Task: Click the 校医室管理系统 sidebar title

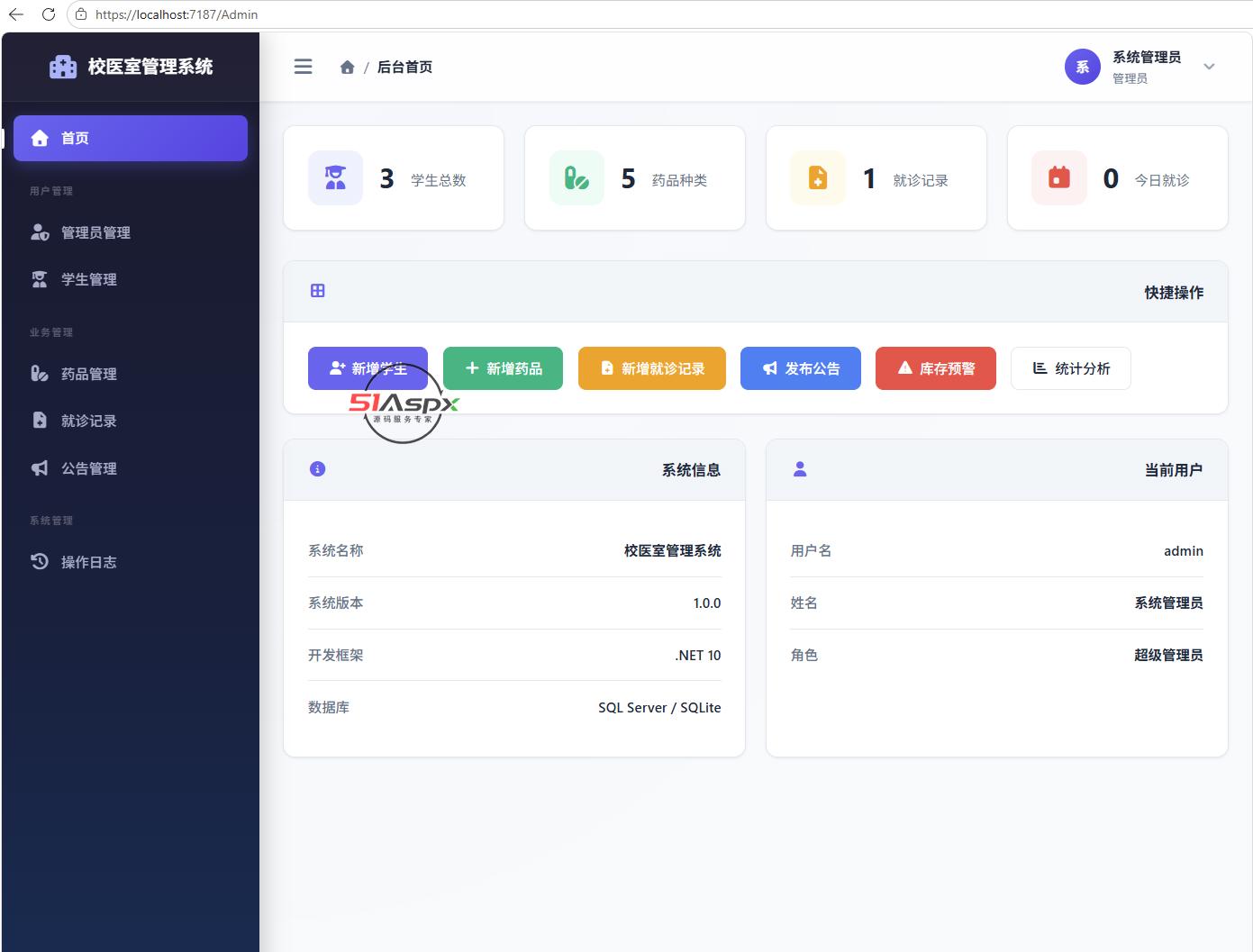Action: [150, 67]
